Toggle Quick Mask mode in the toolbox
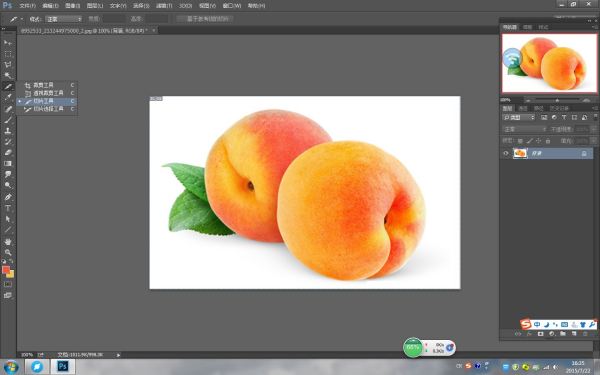 8,284
